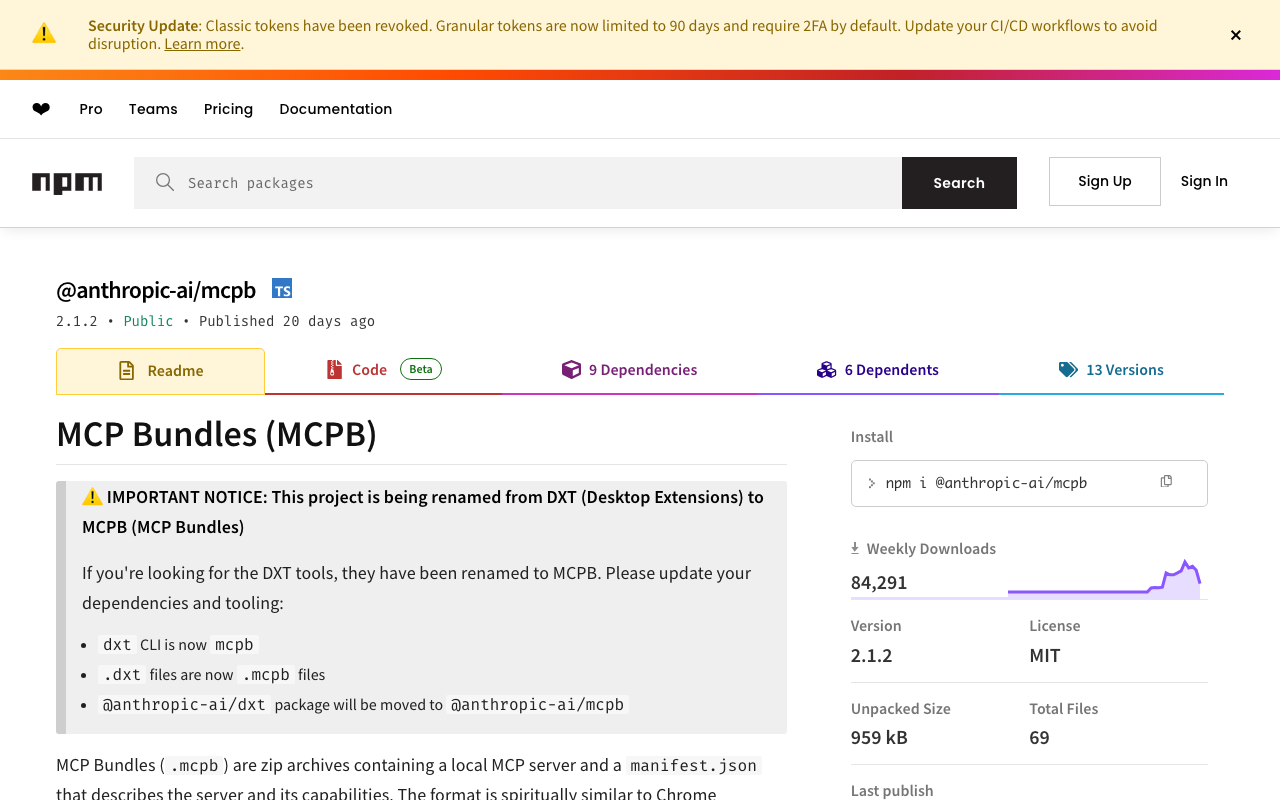The height and width of the screenshot is (800, 1280).
Task: Click the black Search button
Action: (959, 183)
